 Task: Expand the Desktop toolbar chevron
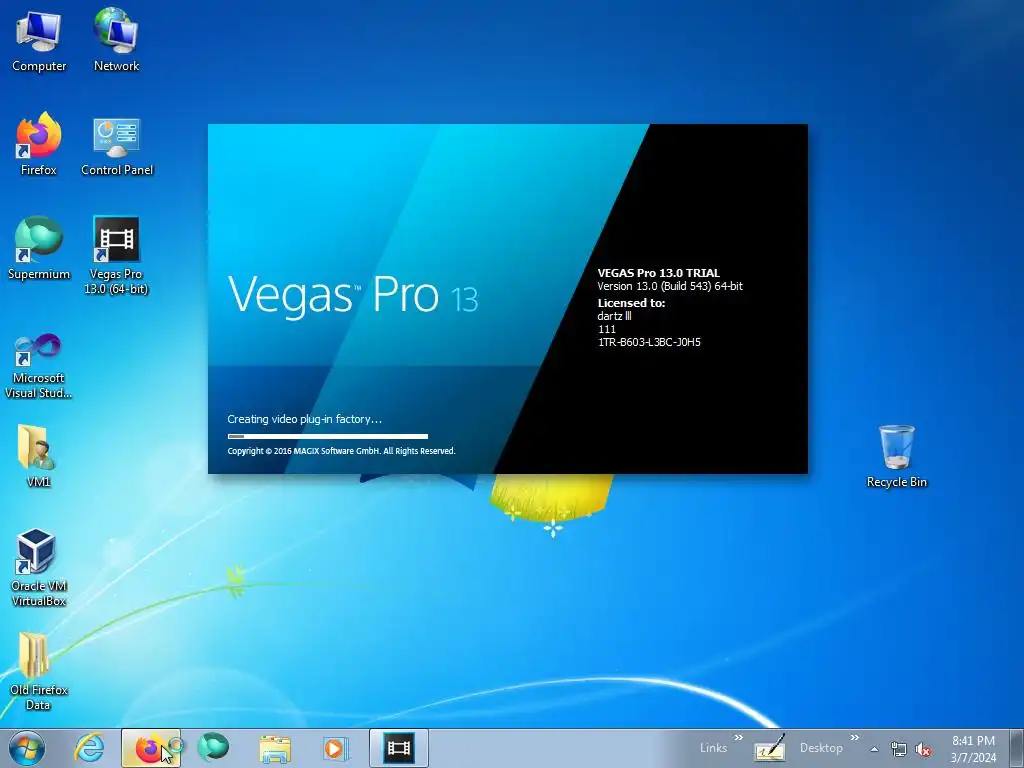pos(854,738)
